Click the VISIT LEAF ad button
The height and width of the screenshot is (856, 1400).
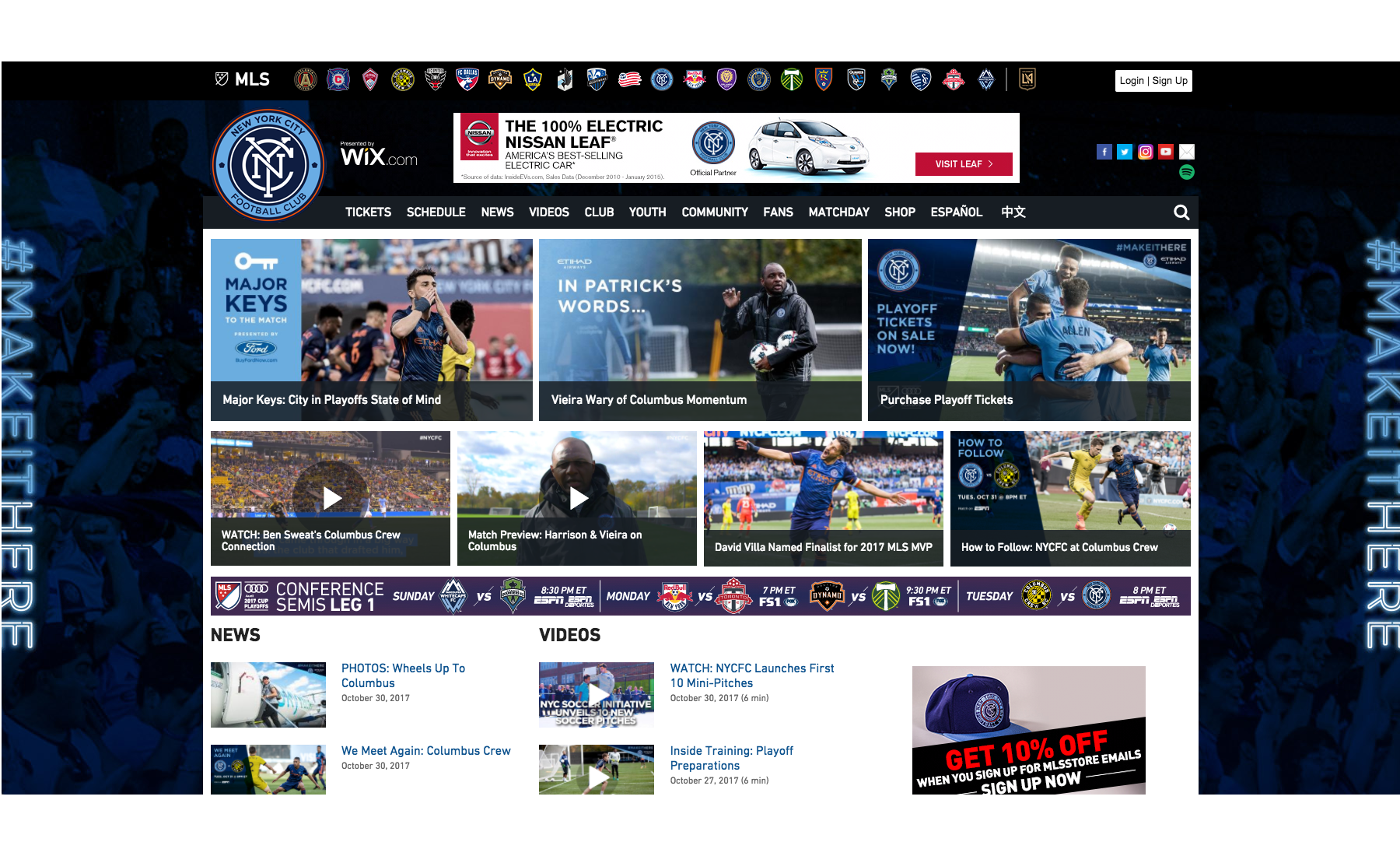click(964, 164)
